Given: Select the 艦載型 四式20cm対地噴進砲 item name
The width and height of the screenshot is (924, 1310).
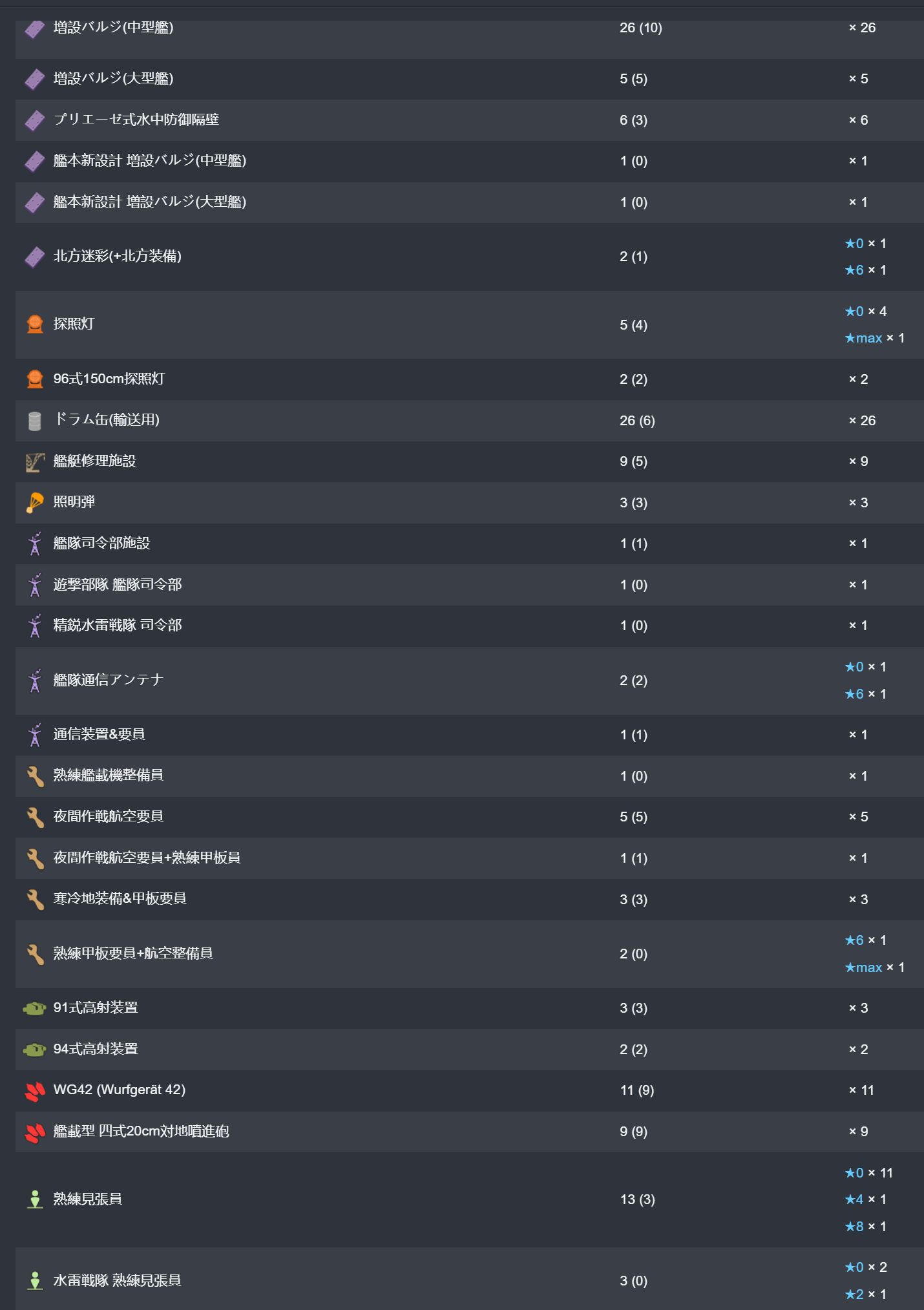Looking at the screenshot, I should (142, 1131).
